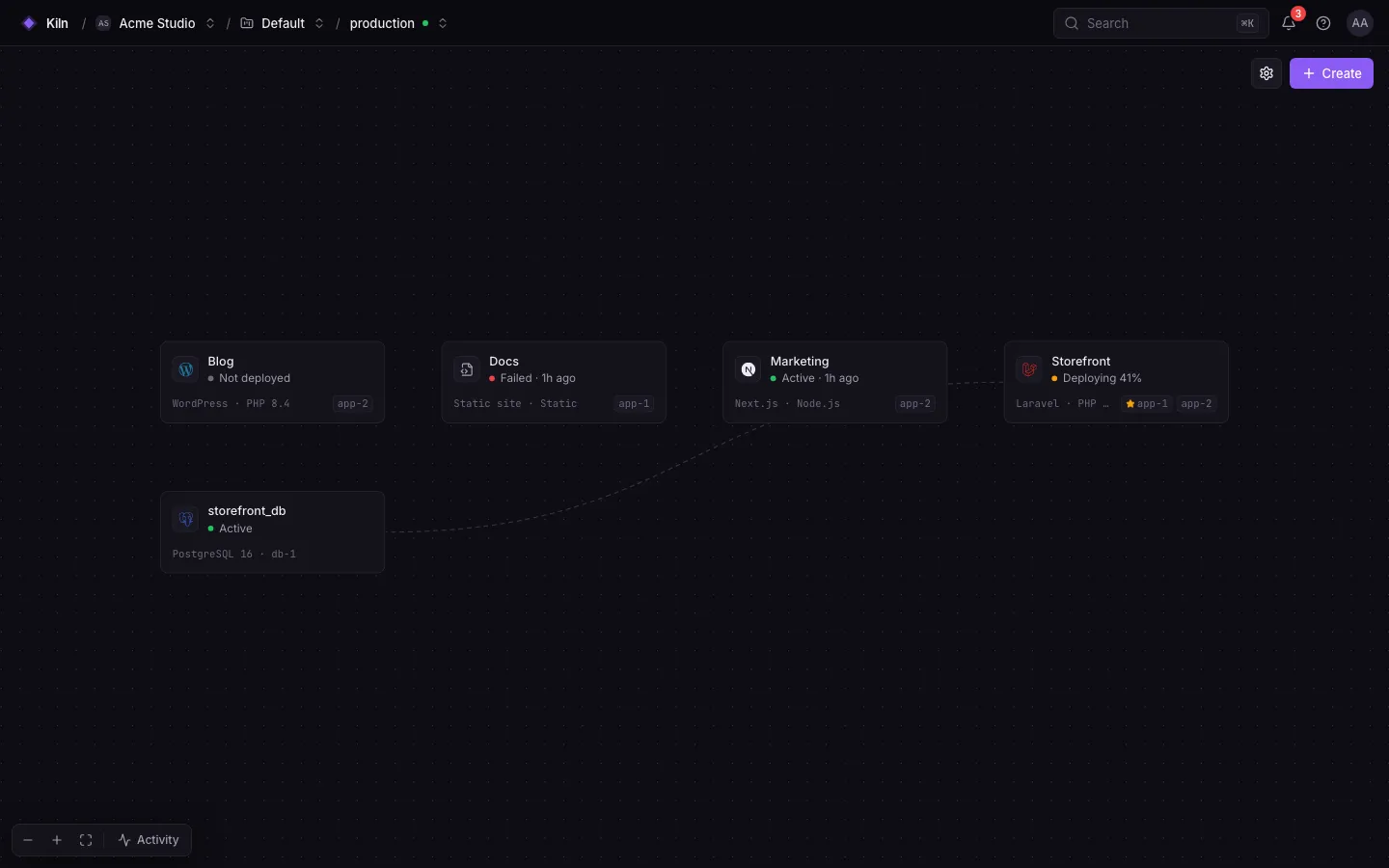This screenshot has height=868, width=1389.
Task: Expand the Acme Studio team switcher chevron
Action: [210, 23]
